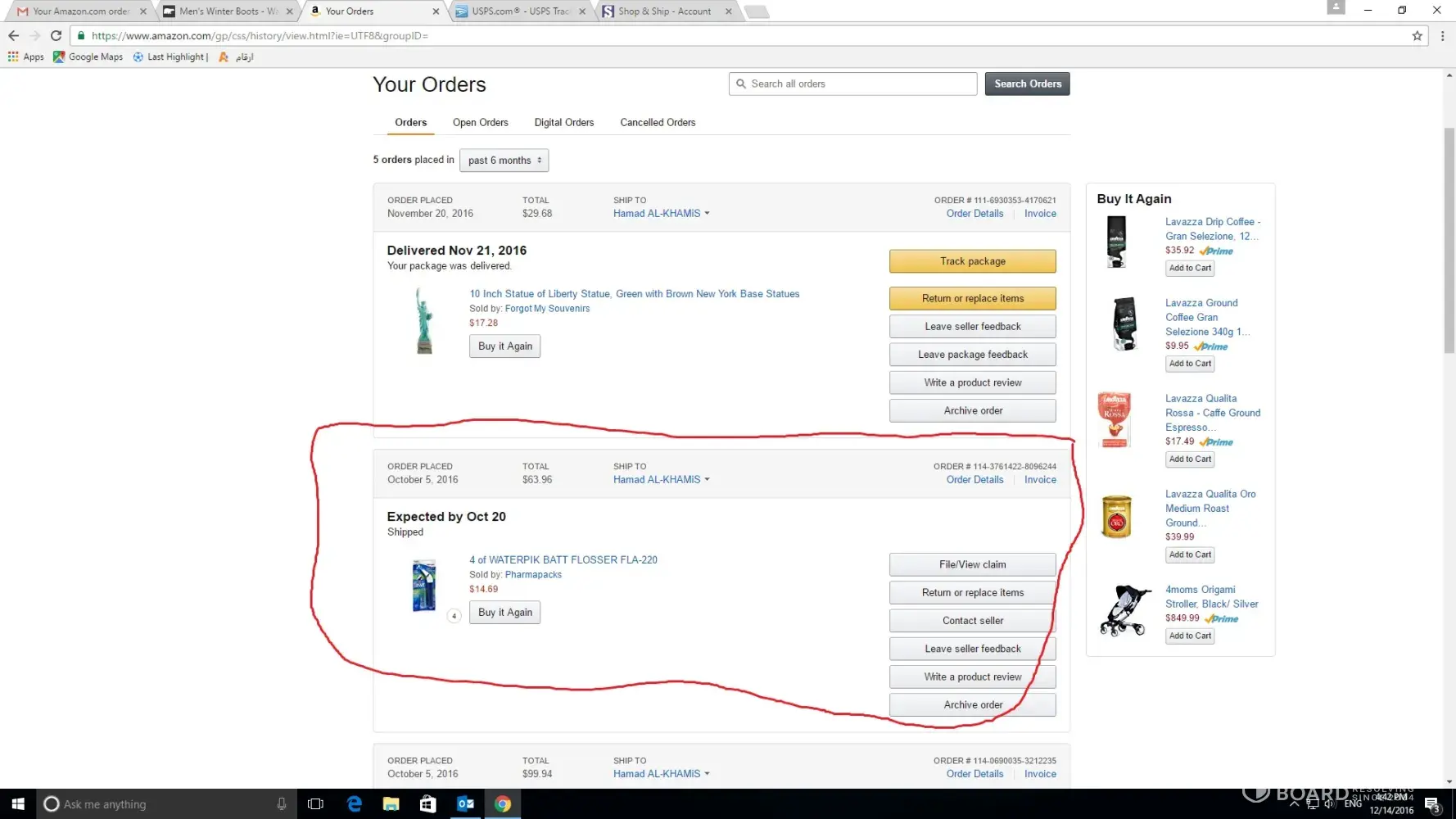This screenshot has width=1456, height=819.
Task: Open Outlook from the taskbar
Action: 465,803
